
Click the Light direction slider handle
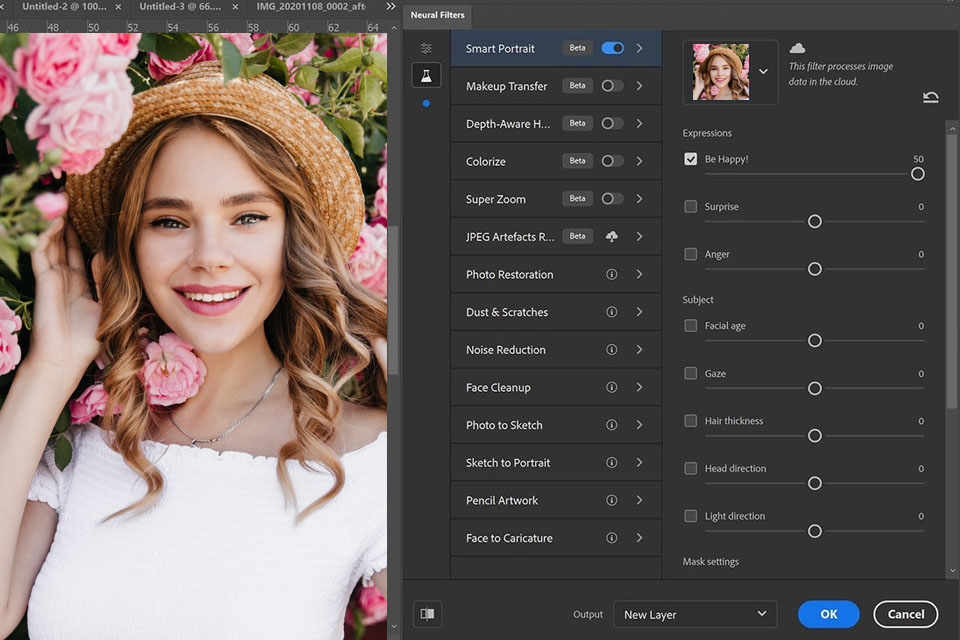click(814, 531)
